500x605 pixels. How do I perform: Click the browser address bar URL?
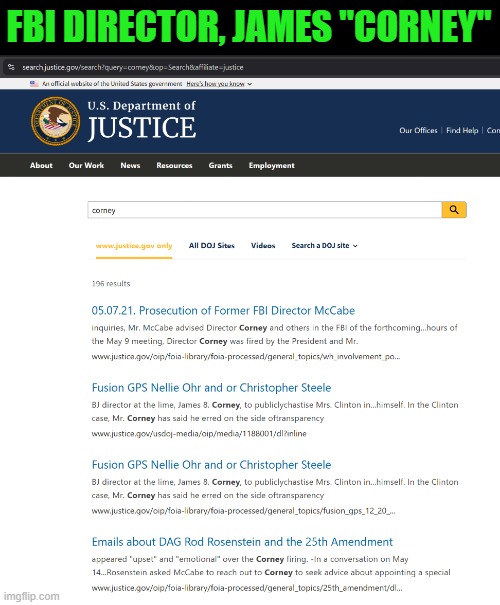coord(133,67)
